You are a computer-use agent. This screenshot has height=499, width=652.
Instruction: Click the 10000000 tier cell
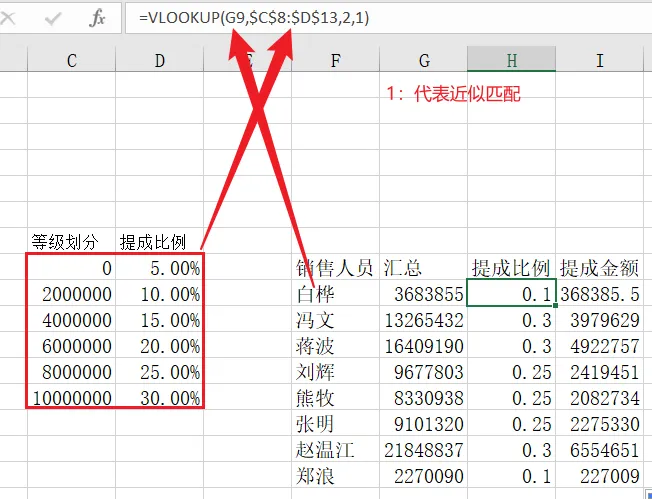click(x=71, y=398)
